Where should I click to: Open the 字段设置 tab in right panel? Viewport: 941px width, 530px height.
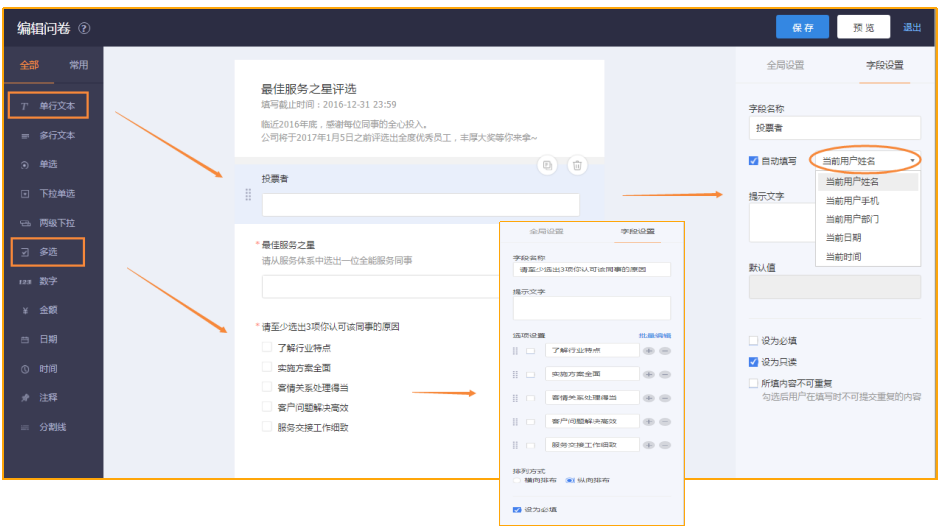(885, 65)
